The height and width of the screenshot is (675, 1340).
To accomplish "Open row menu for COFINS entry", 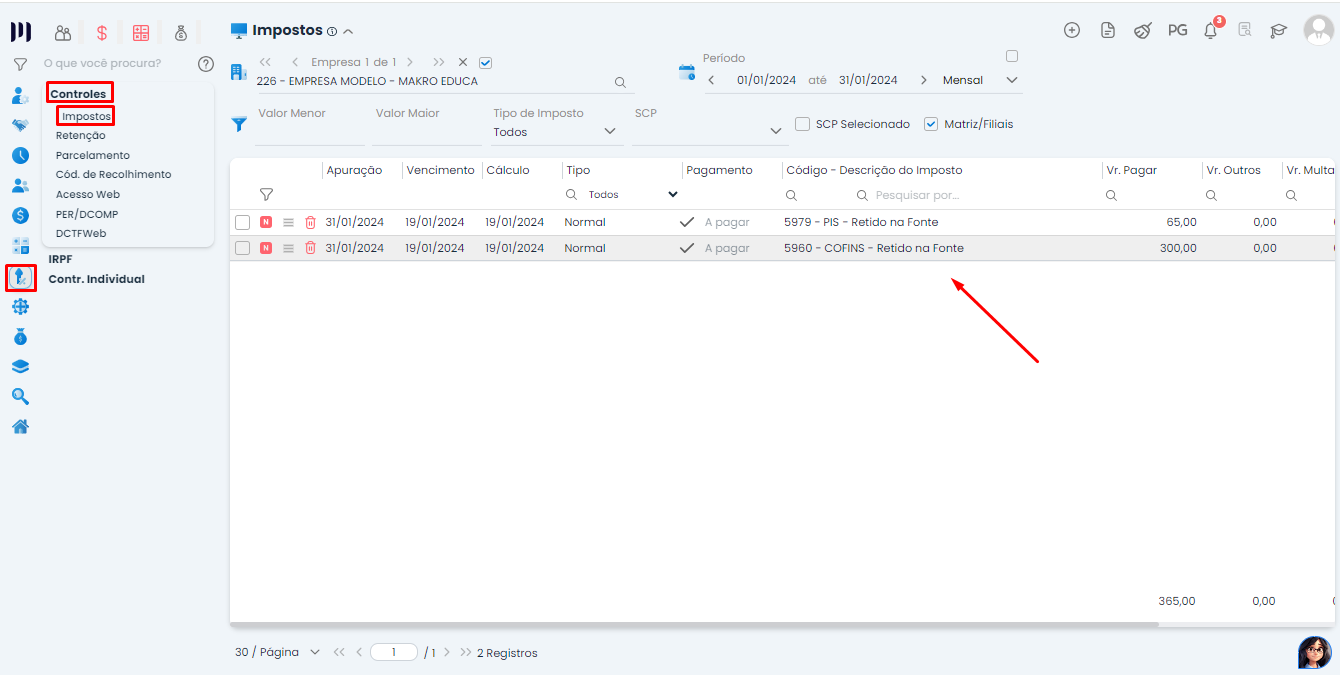I will 288,248.
